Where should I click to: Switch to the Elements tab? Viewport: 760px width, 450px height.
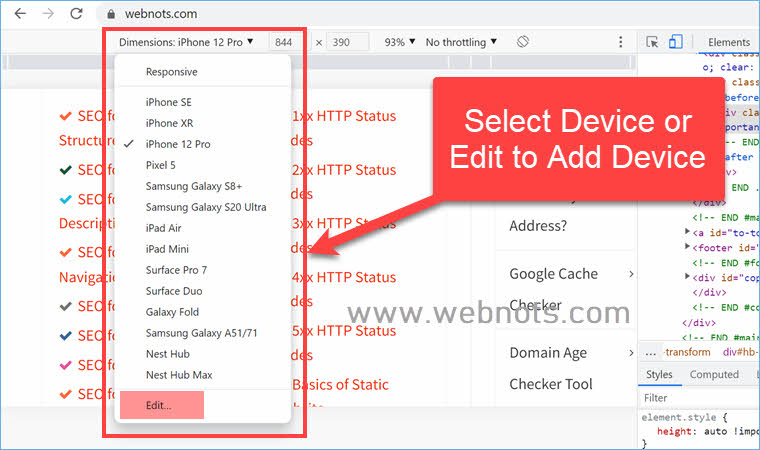(728, 42)
